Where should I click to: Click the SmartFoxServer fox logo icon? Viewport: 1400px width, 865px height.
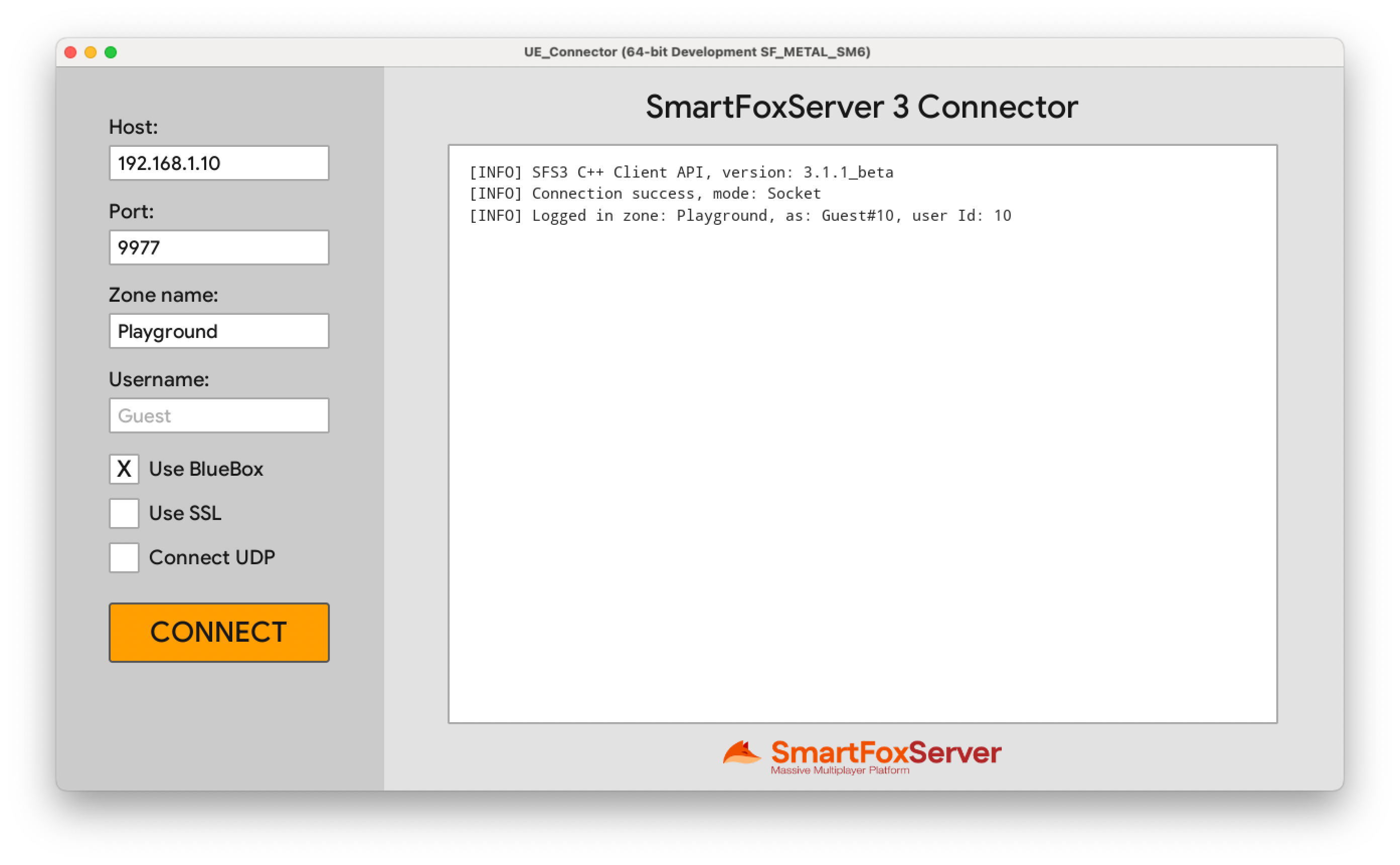742,752
